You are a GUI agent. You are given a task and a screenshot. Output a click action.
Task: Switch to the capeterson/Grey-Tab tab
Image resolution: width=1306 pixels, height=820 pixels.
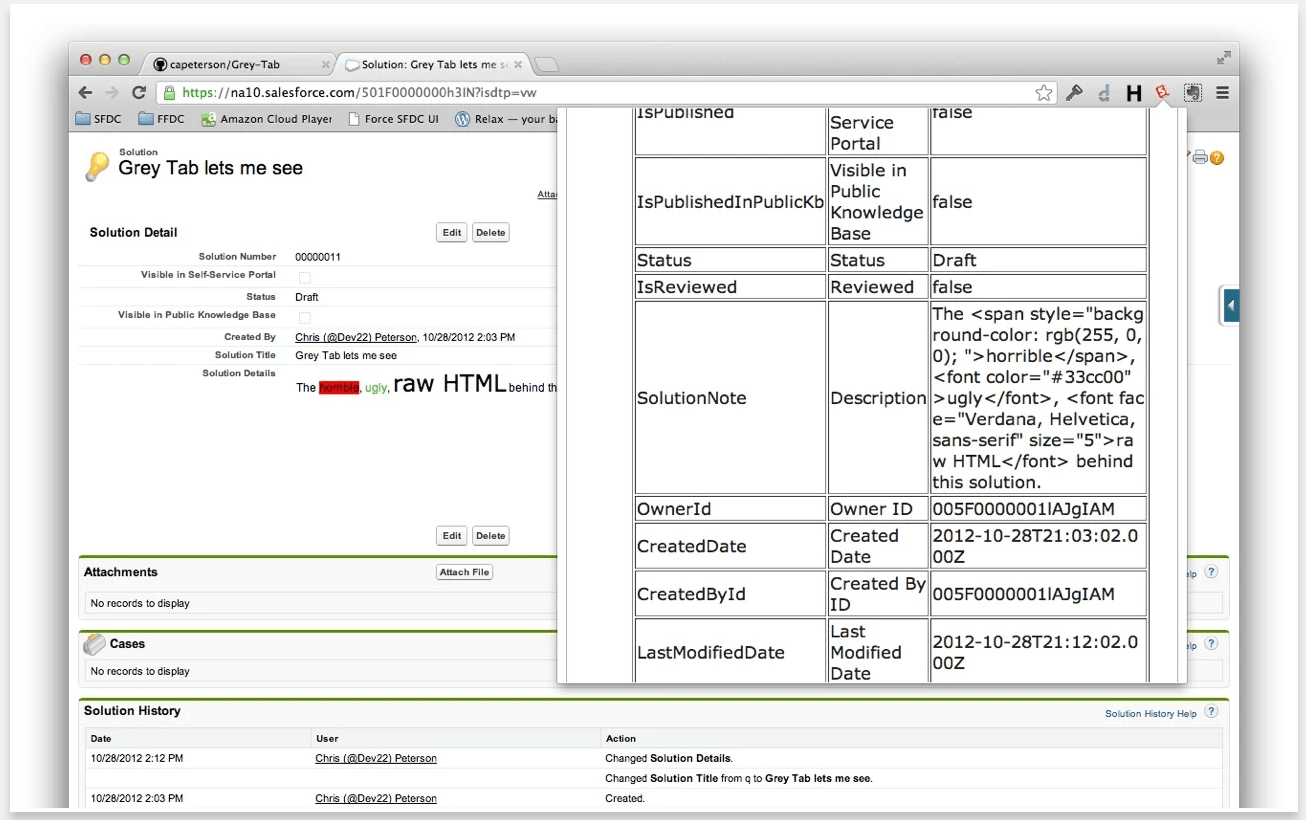coord(238,64)
